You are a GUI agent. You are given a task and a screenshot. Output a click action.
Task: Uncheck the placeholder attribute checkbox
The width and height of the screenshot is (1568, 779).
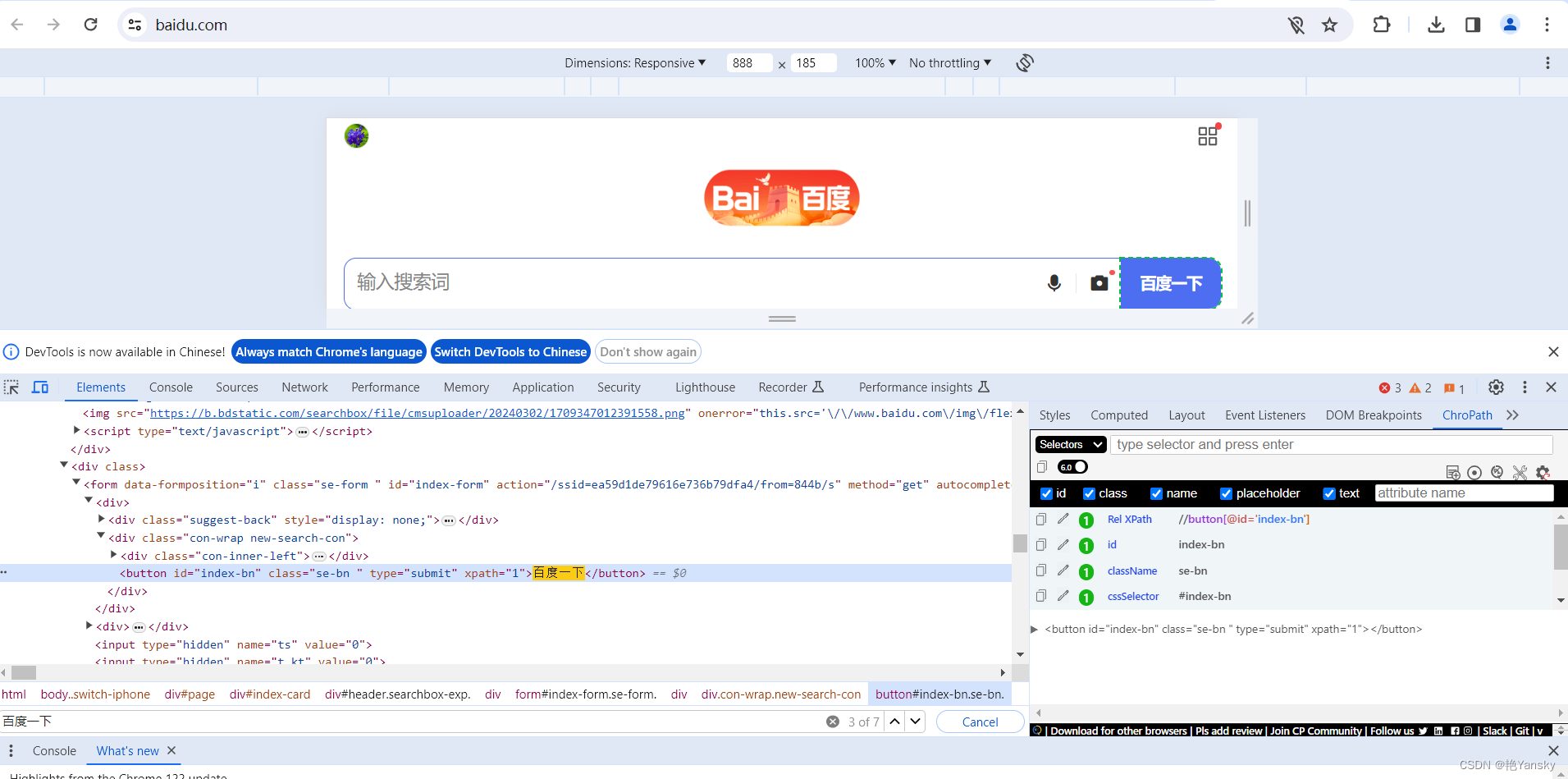pyautogui.click(x=1226, y=493)
